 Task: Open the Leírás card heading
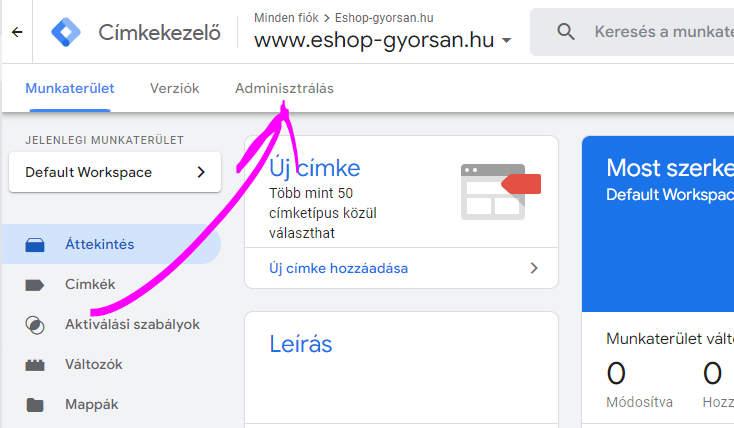tap(300, 344)
